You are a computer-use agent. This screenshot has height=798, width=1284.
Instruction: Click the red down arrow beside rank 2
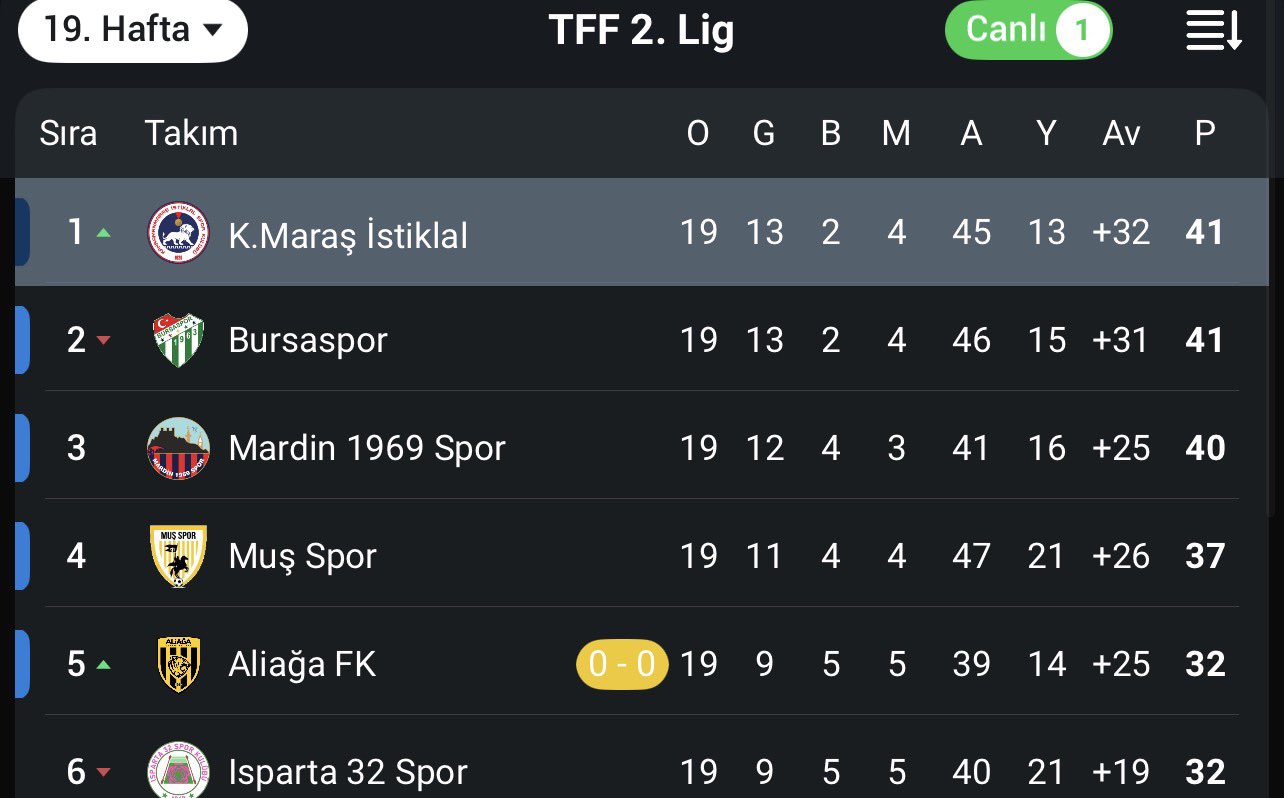tap(103, 341)
